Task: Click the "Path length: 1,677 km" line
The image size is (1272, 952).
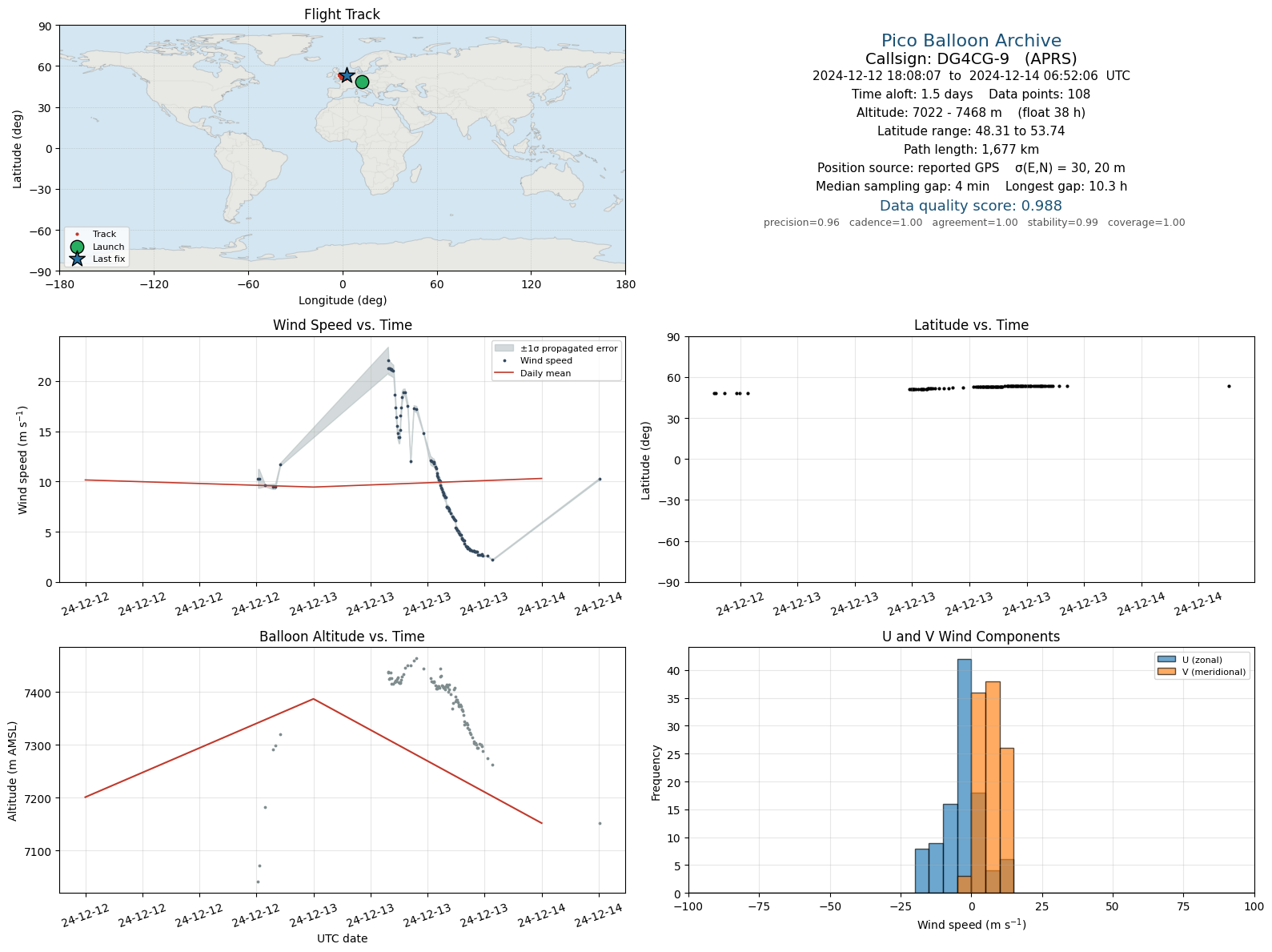Action: pos(971,150)
